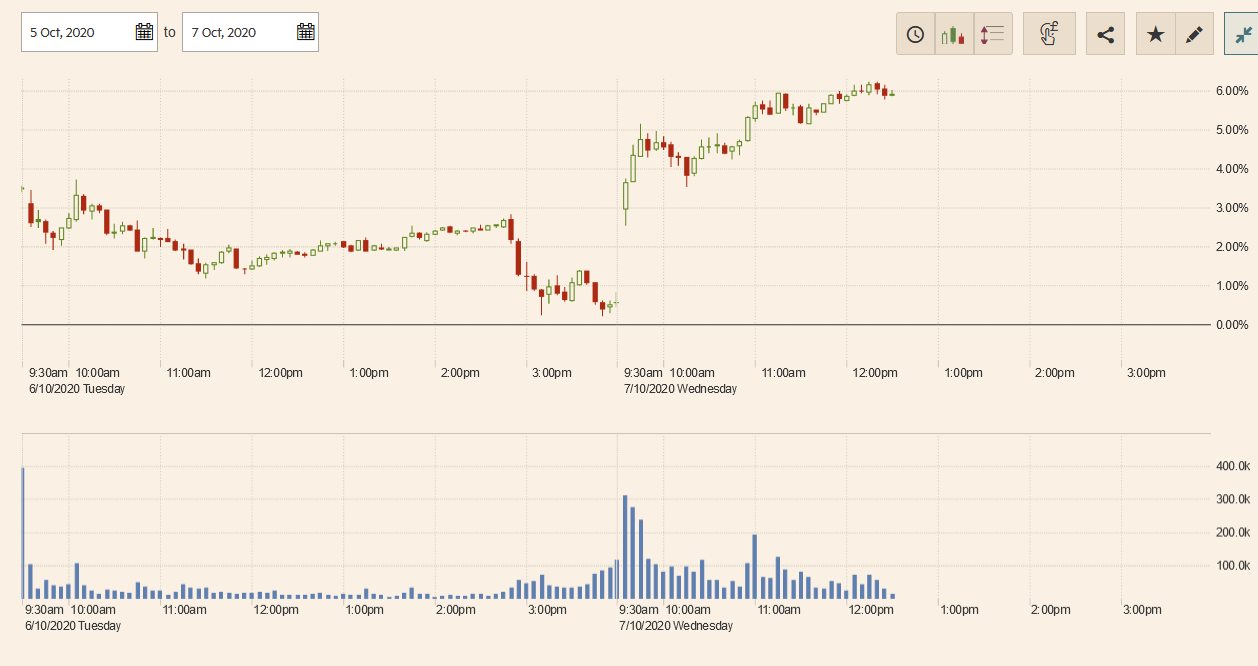Share the chart using the share icon
1258x666 pixels.
pyautogui.click(x=1105, y=34)
